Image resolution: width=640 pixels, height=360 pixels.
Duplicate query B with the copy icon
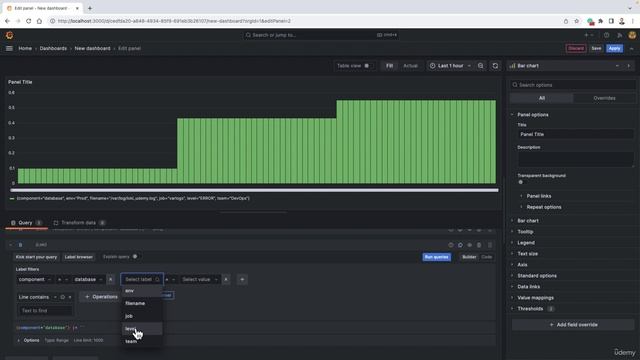pos(460,245)
